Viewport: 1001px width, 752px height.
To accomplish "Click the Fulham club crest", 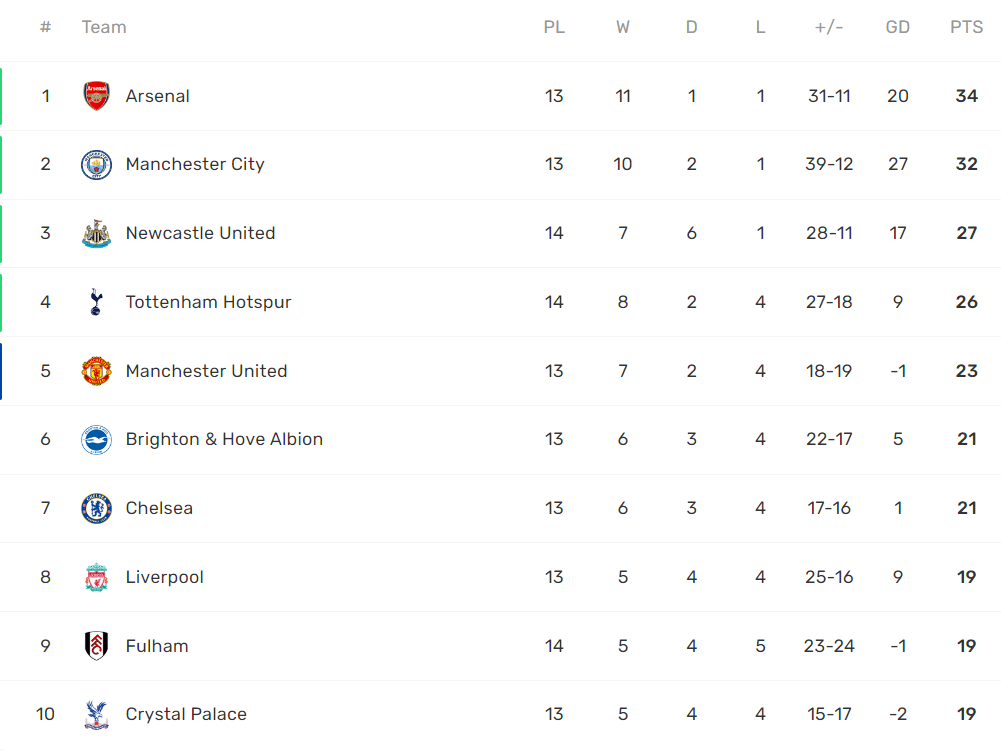I will pos(96,646).
